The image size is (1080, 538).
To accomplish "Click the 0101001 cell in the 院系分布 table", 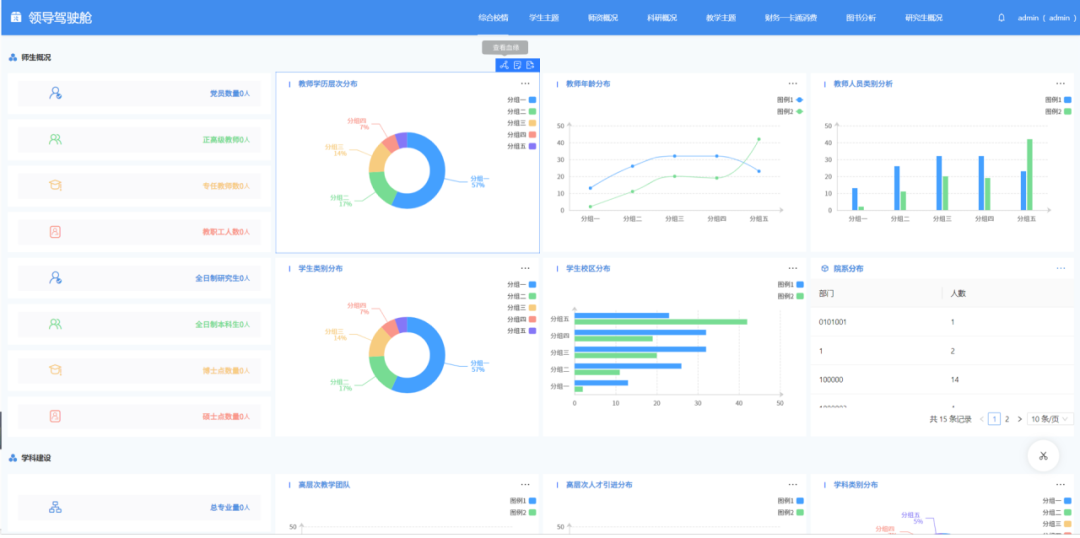I will point(832,322).
